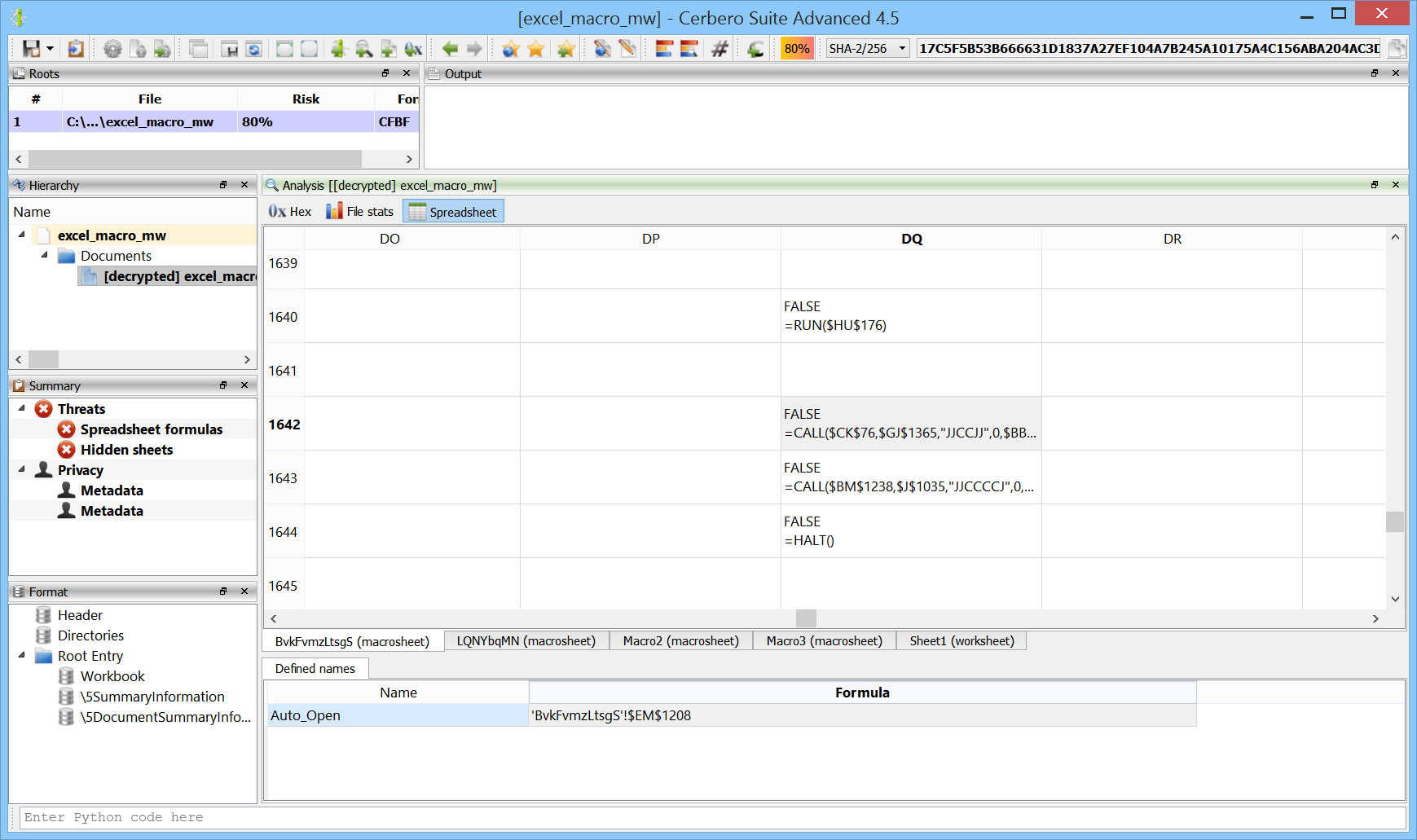This screenshot has width=1417, height=840.
Task: Collapse the Threats summary group
Action: 22,408
